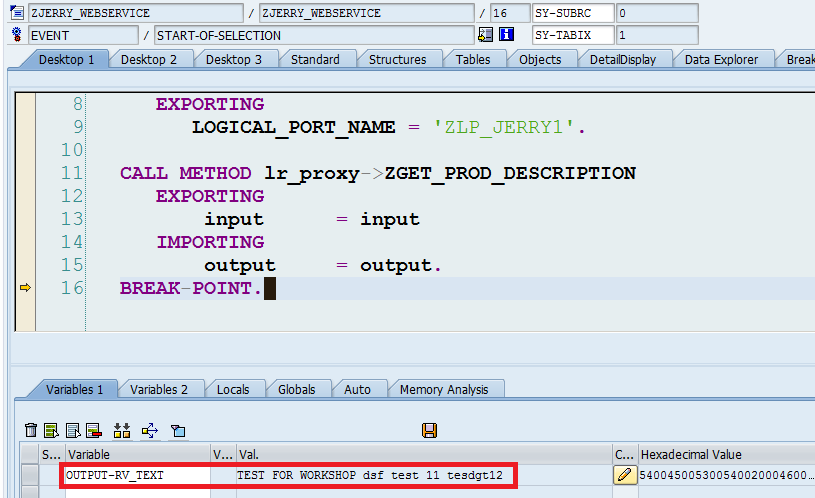Open the Data Explorer tab
815x498 pixels.
point(721,59)
